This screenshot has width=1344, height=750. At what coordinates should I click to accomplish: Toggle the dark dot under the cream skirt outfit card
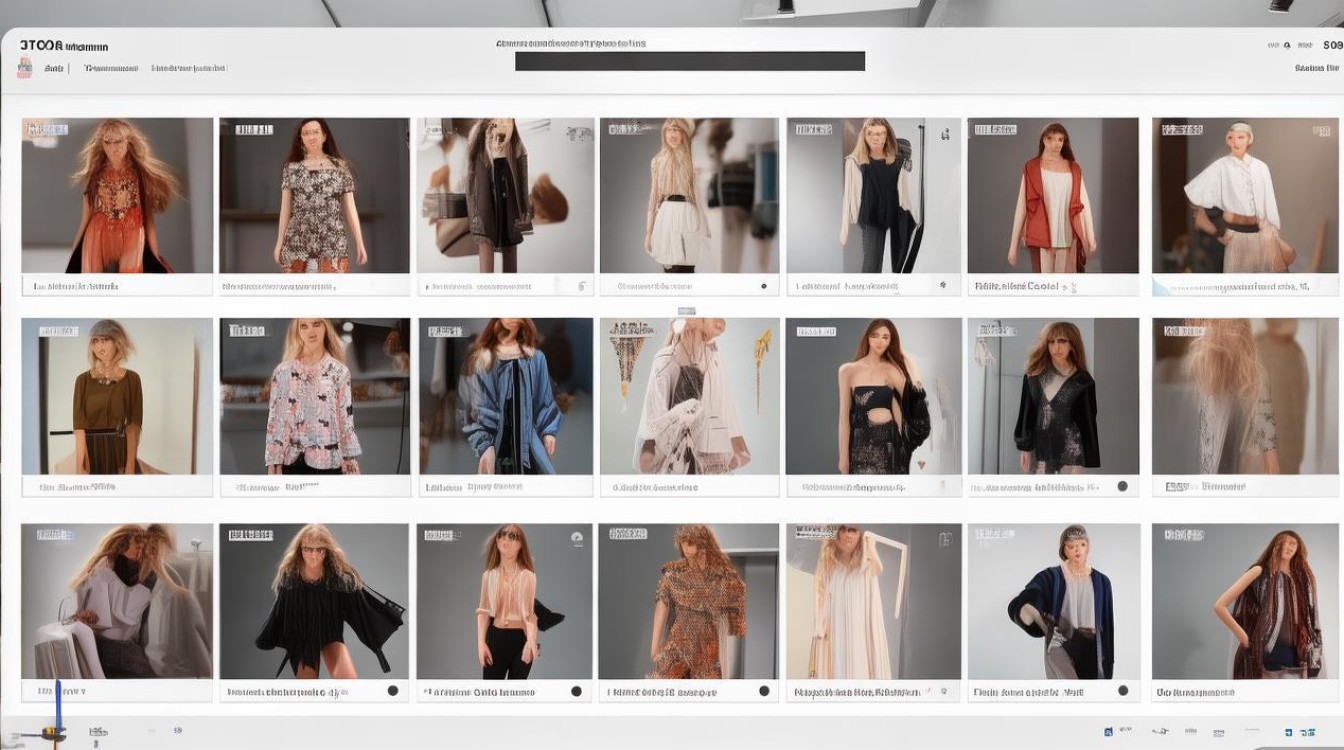coord(764,286)
